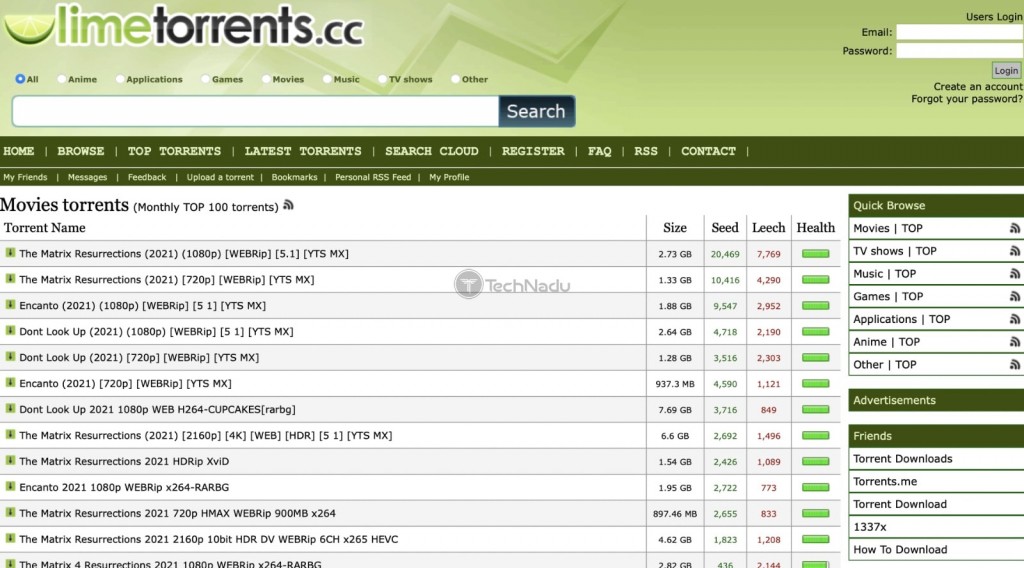This screenshot has height=568, width=1024.
Task: Open Personal RSS Feed link
Action: click(x=373, y=177)
